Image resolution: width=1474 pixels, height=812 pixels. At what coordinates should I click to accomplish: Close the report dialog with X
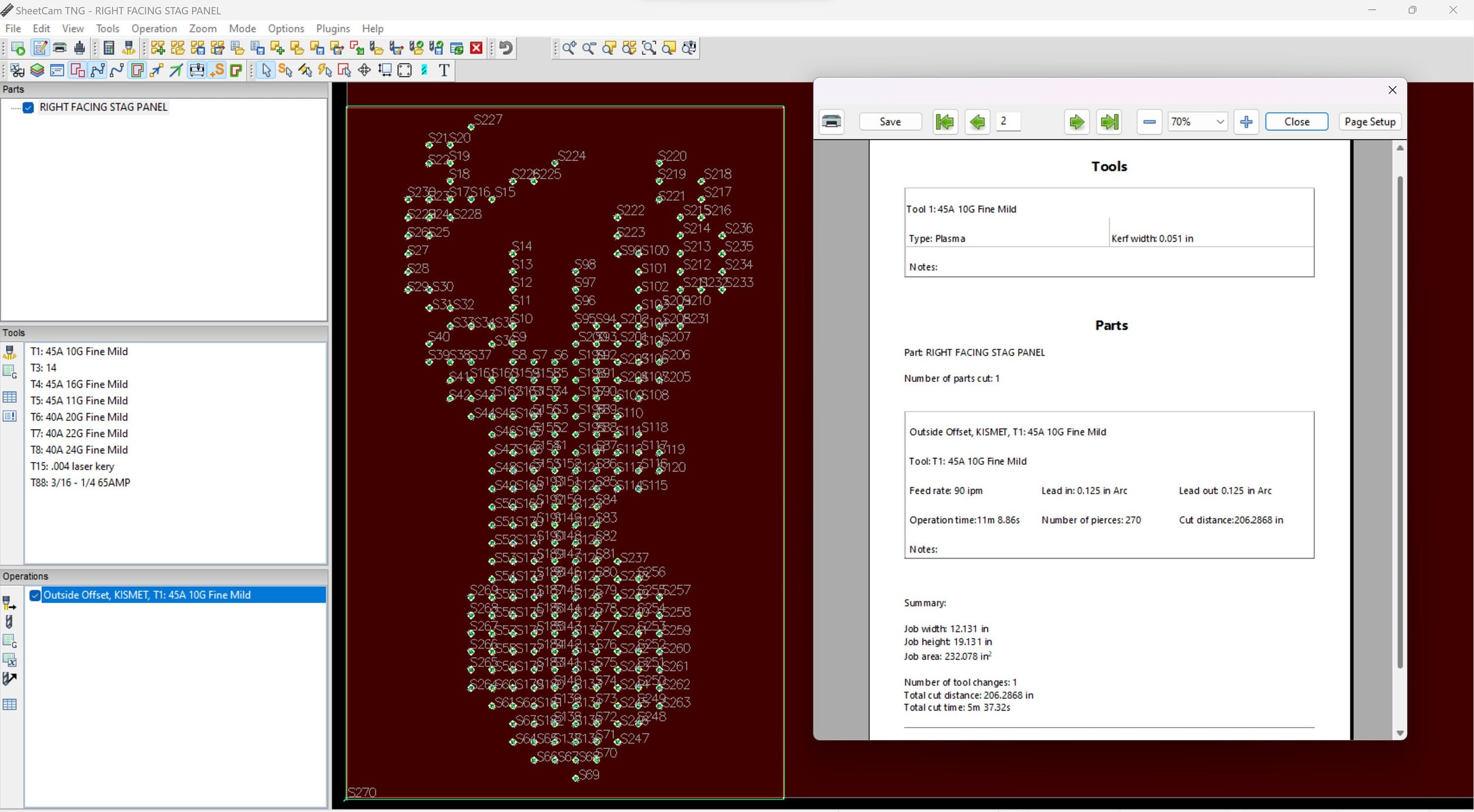click(1392, 90)
